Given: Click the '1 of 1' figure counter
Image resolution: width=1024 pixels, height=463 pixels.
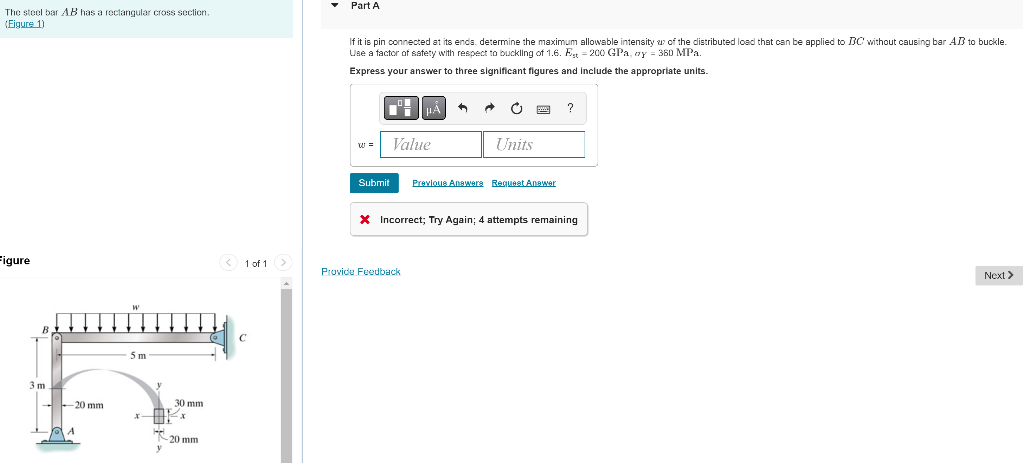Looking at the screenshot, I should coord(256,263).
